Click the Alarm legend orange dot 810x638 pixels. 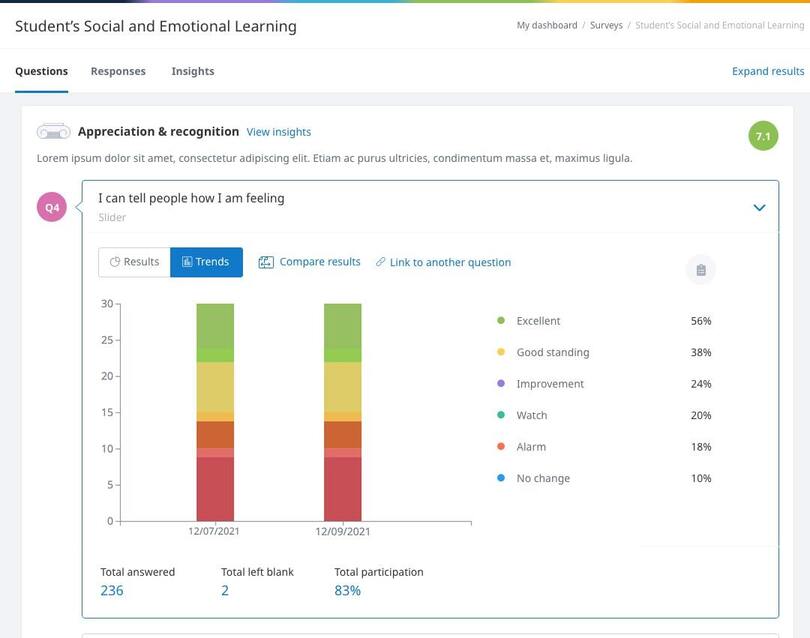tap(501, 446)
